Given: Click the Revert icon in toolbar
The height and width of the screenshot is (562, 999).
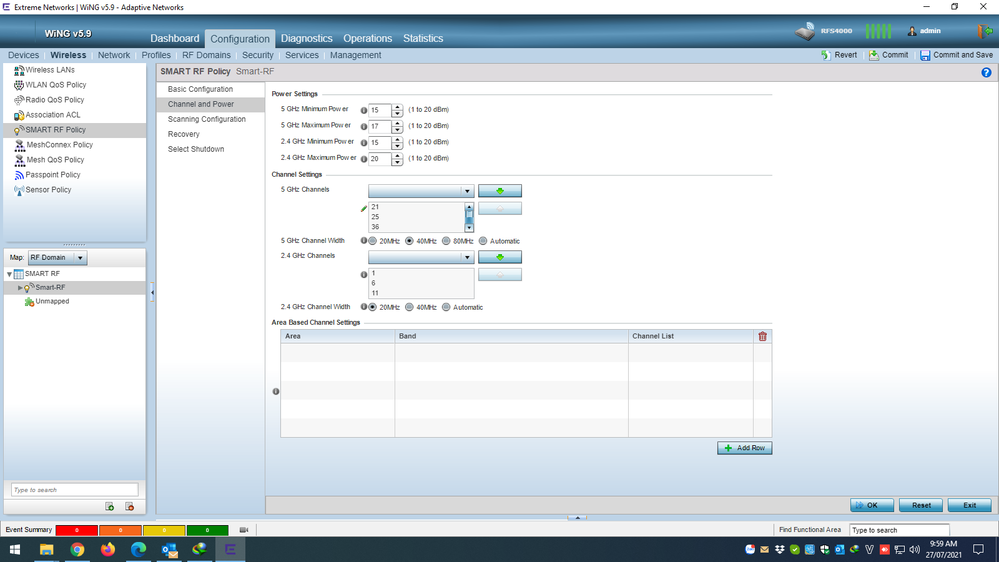Looking at the screenshot, I should pos(826,55).
